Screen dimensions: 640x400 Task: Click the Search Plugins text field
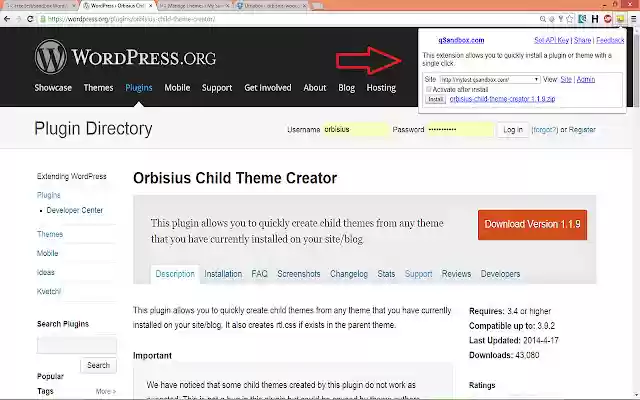point(77,345)
